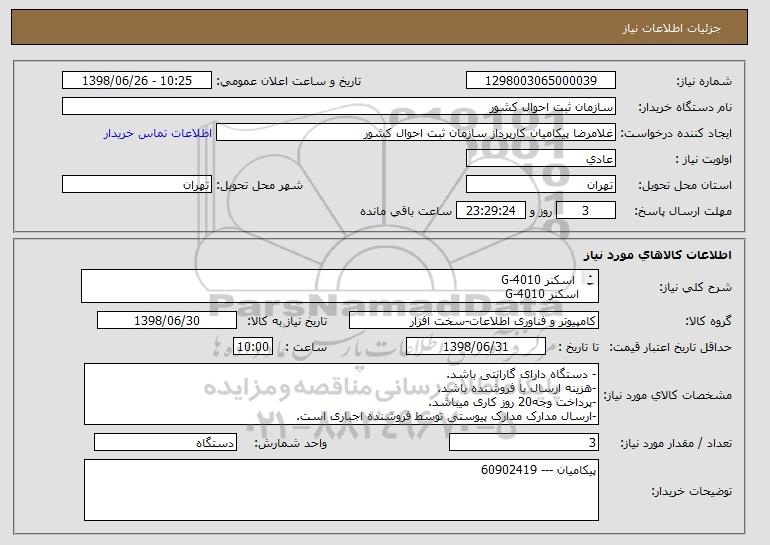
Task: Click the label تاریخ و ساعت اعلان عمومی
Action: (x=289, y=81)
